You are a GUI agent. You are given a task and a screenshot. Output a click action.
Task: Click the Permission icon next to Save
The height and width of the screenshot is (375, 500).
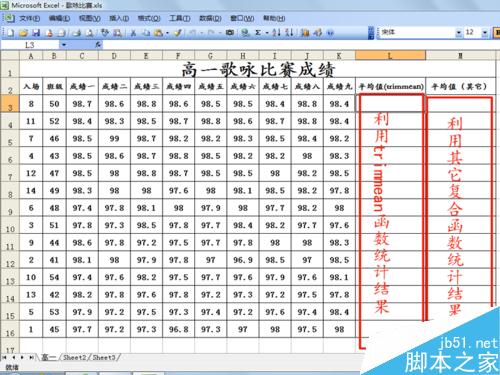point(49,33)
